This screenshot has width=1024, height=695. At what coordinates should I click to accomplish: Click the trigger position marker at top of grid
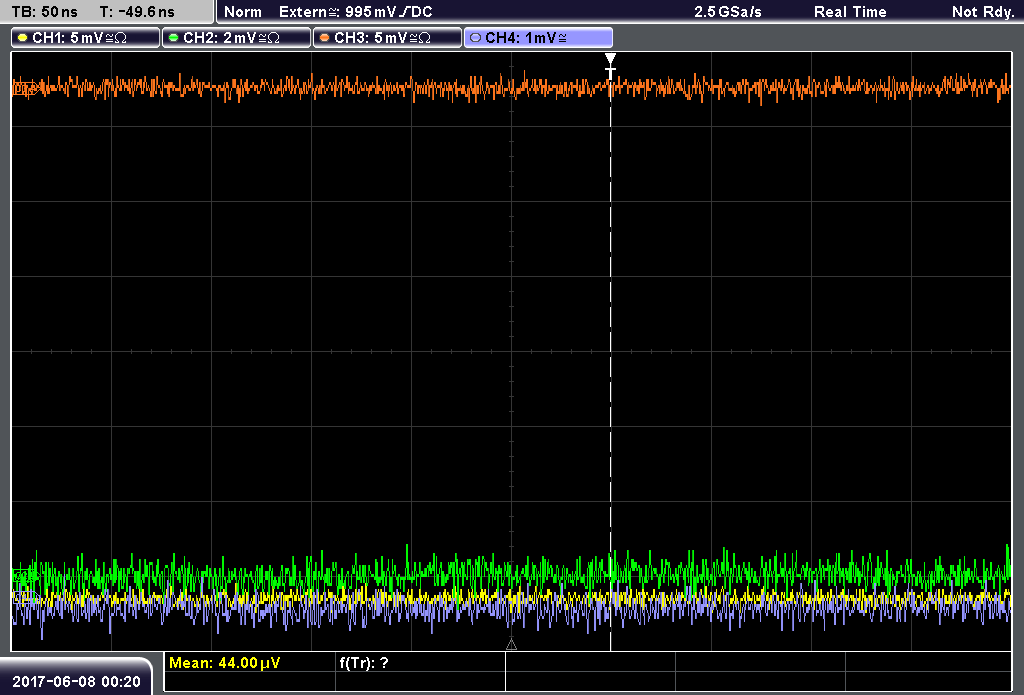tap(611, 59)
